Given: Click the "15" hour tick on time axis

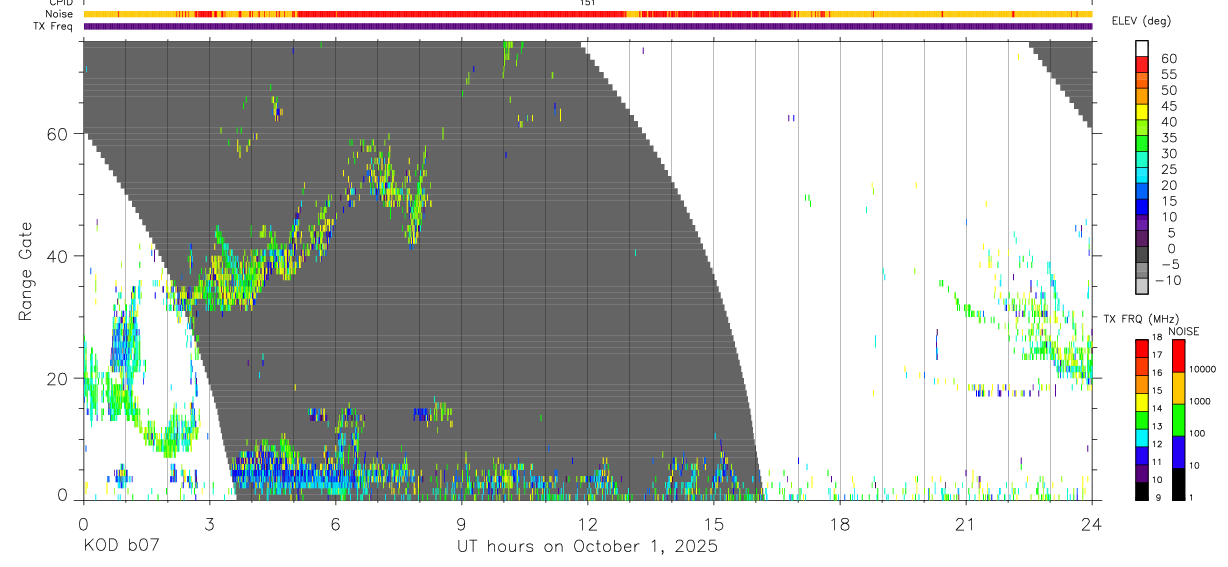Looking at the screenshot, I should (713, 523).
